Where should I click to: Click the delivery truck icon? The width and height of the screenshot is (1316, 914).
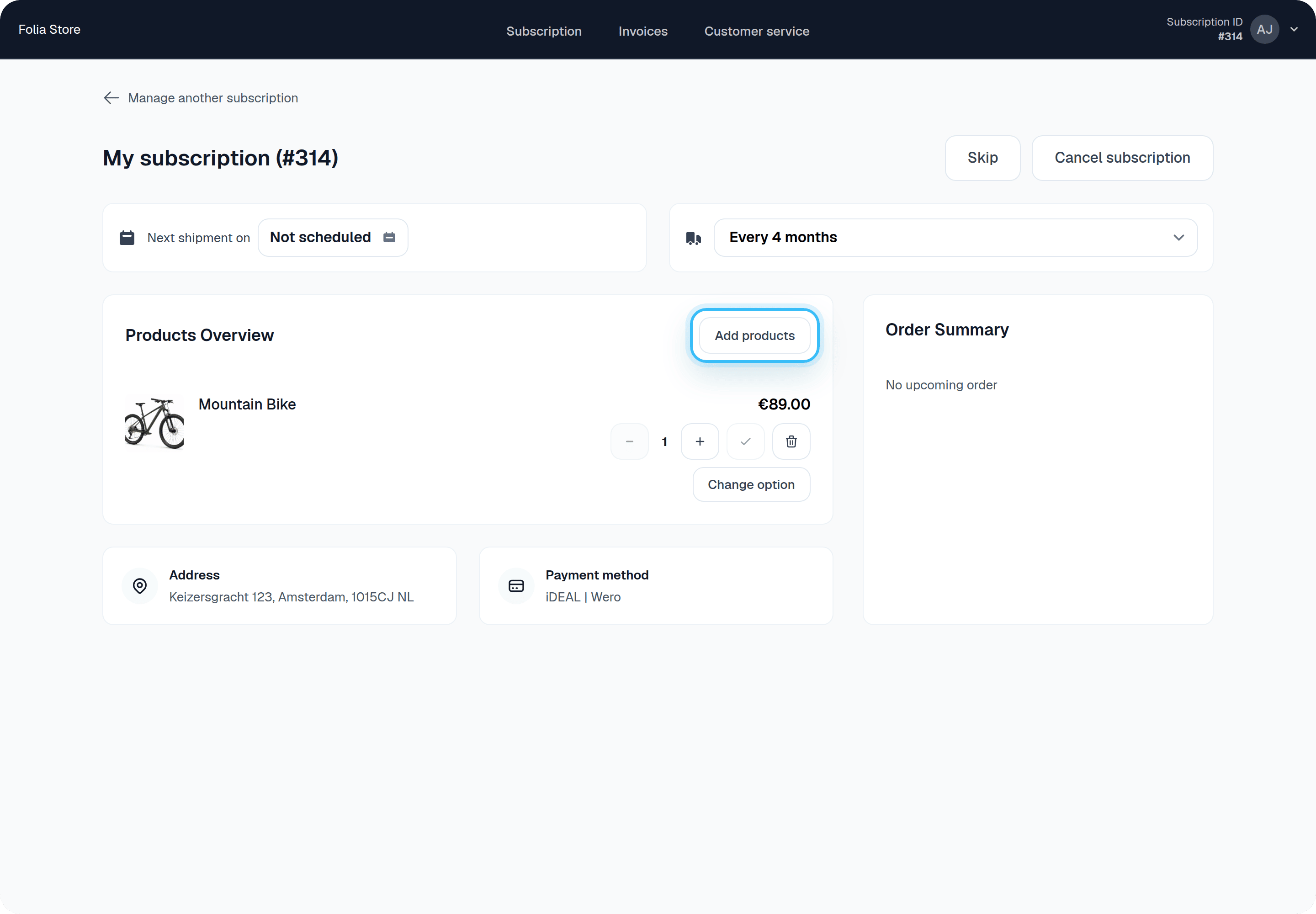(x=694, y=238)
